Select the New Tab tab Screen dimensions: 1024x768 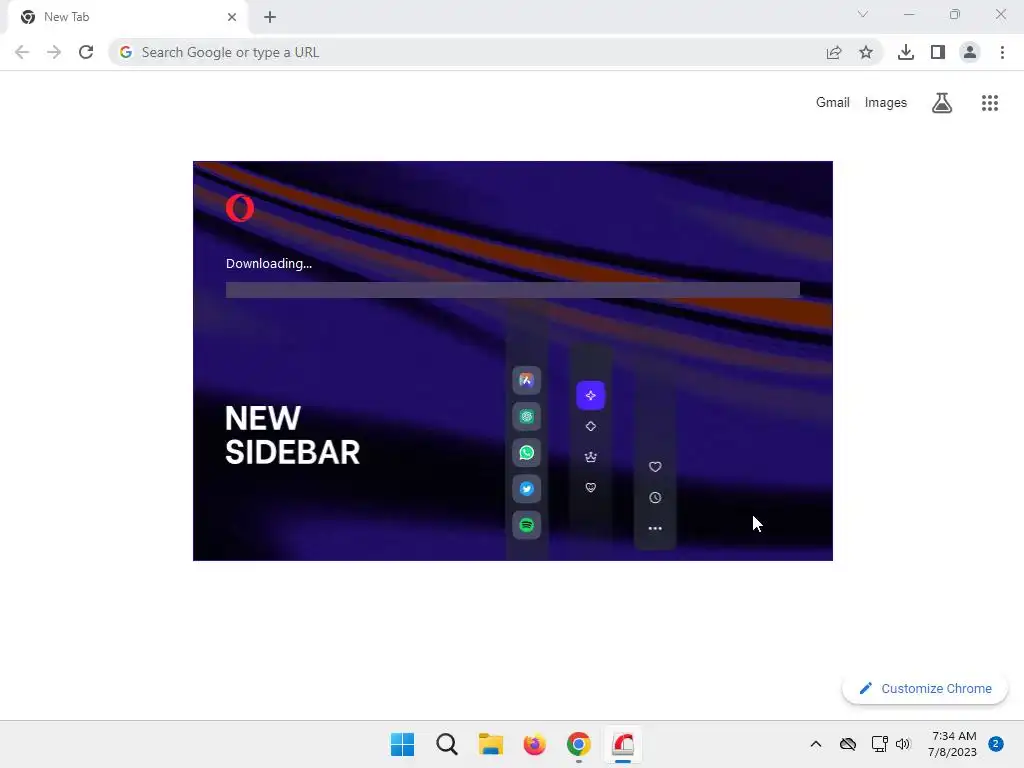pos(127,17)
